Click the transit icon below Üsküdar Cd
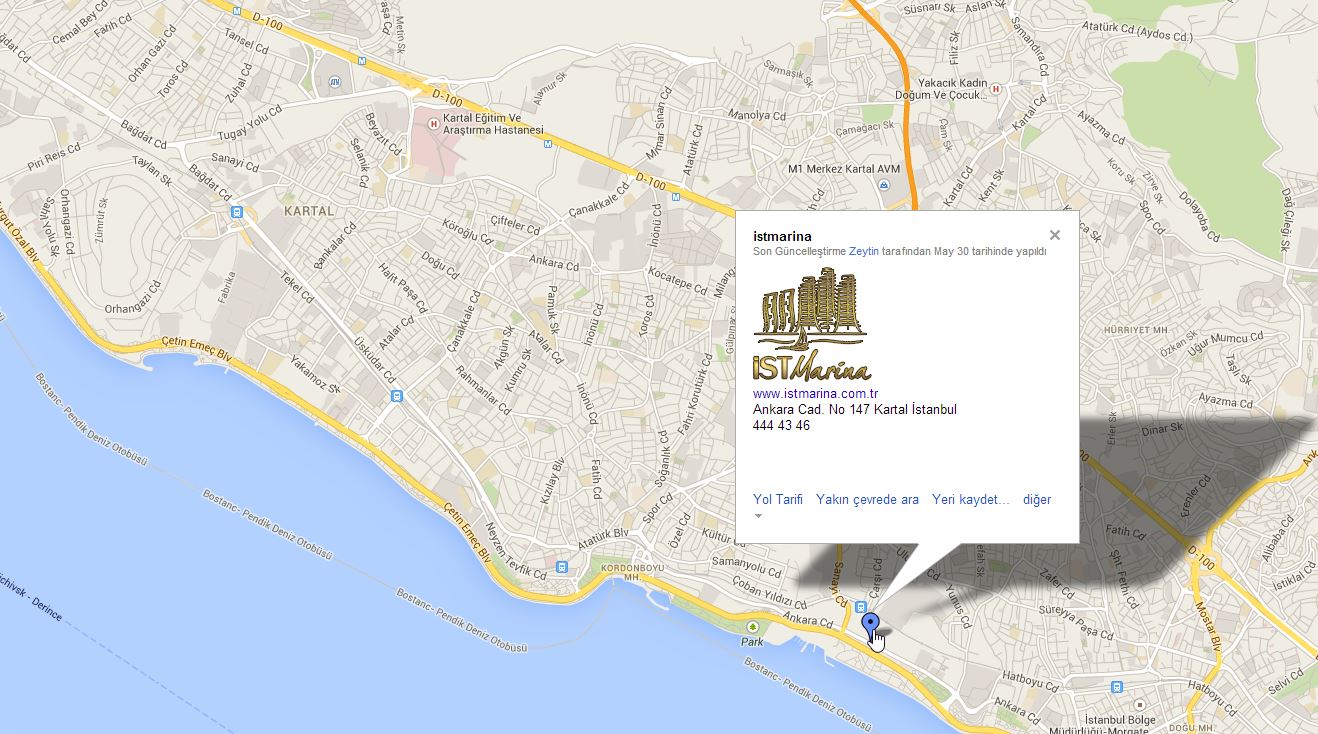 tap(397, 396)
